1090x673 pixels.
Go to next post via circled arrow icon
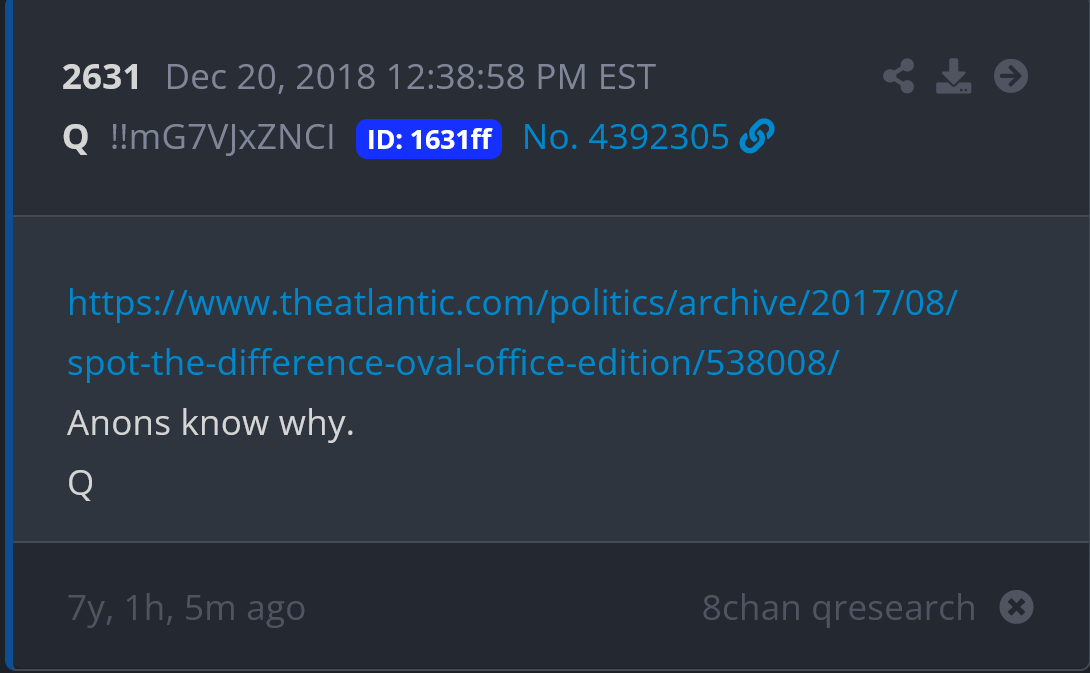click(1011, 76)
